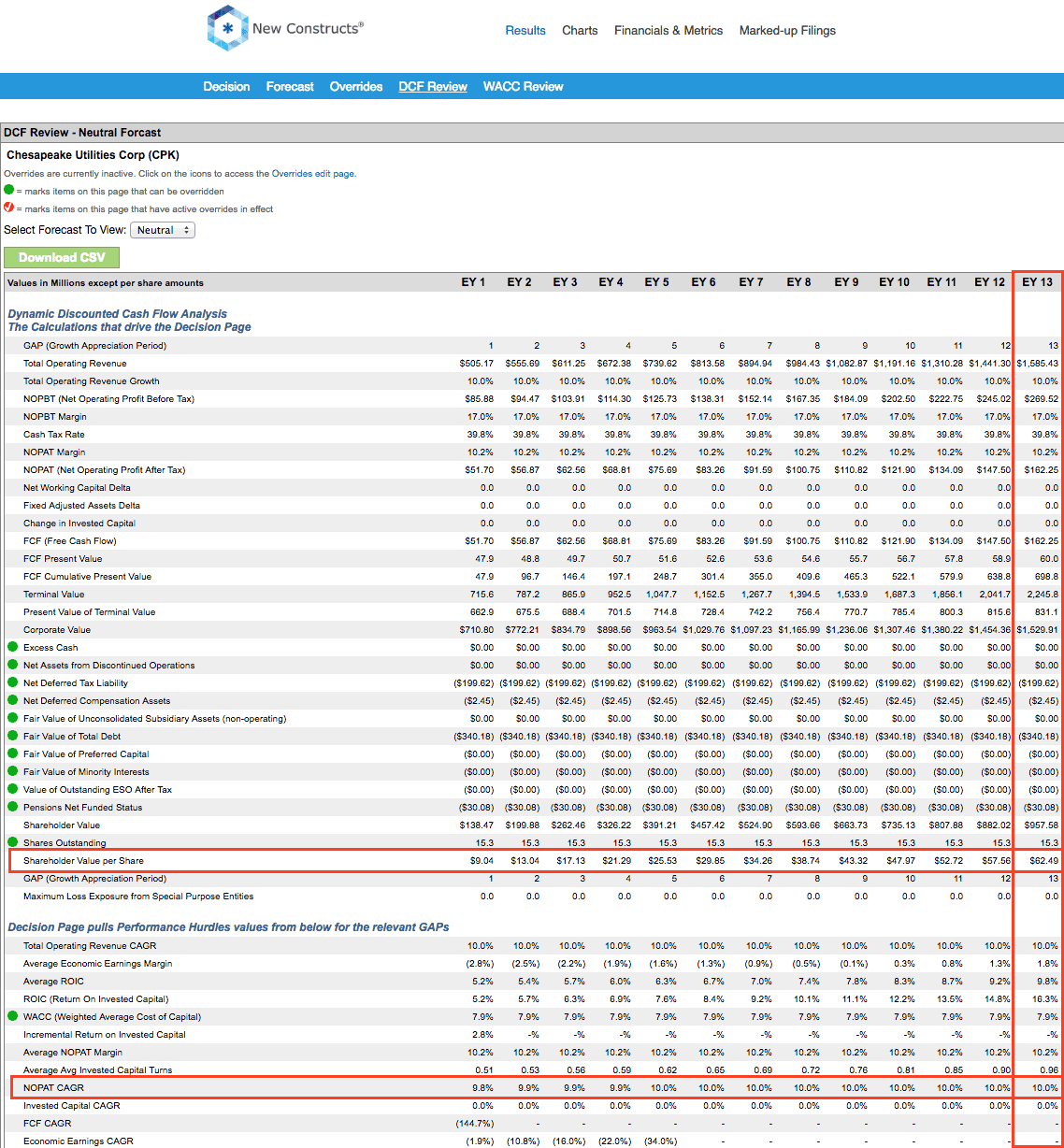Click the Present Value of Terminal Value label

89,611
